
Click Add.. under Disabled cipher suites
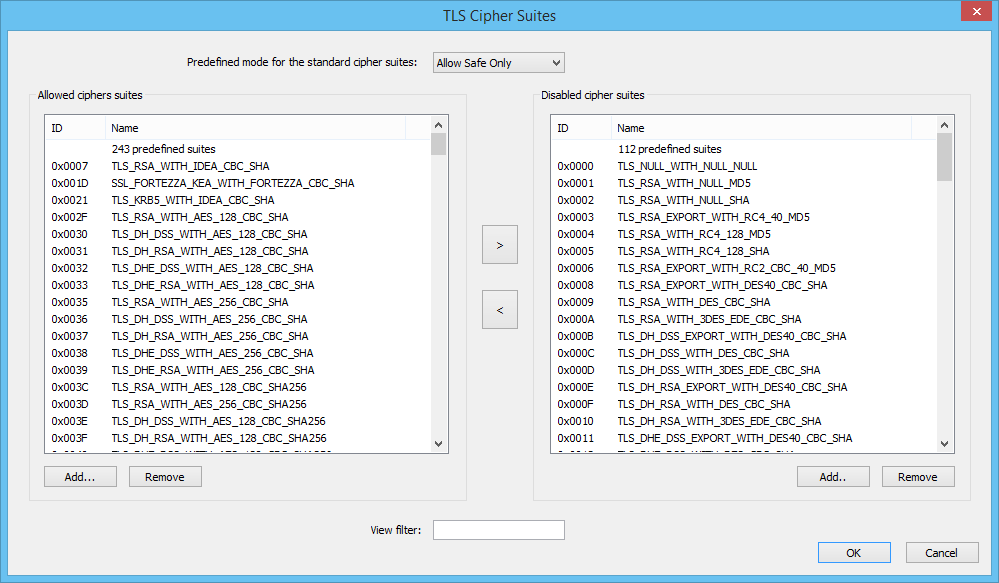click(x=833, y=477)
